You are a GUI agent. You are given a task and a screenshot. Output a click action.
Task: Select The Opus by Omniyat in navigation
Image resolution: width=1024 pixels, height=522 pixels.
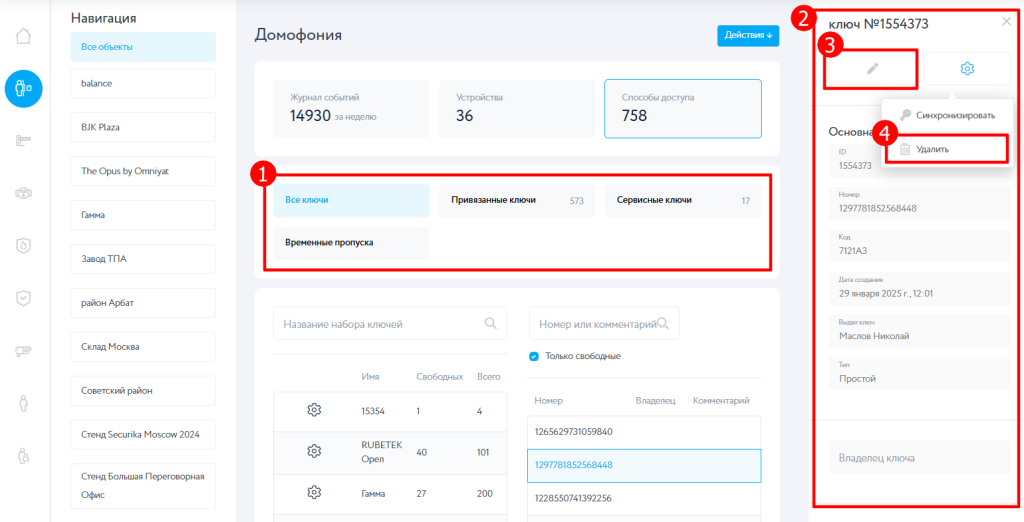pos(143,171)
